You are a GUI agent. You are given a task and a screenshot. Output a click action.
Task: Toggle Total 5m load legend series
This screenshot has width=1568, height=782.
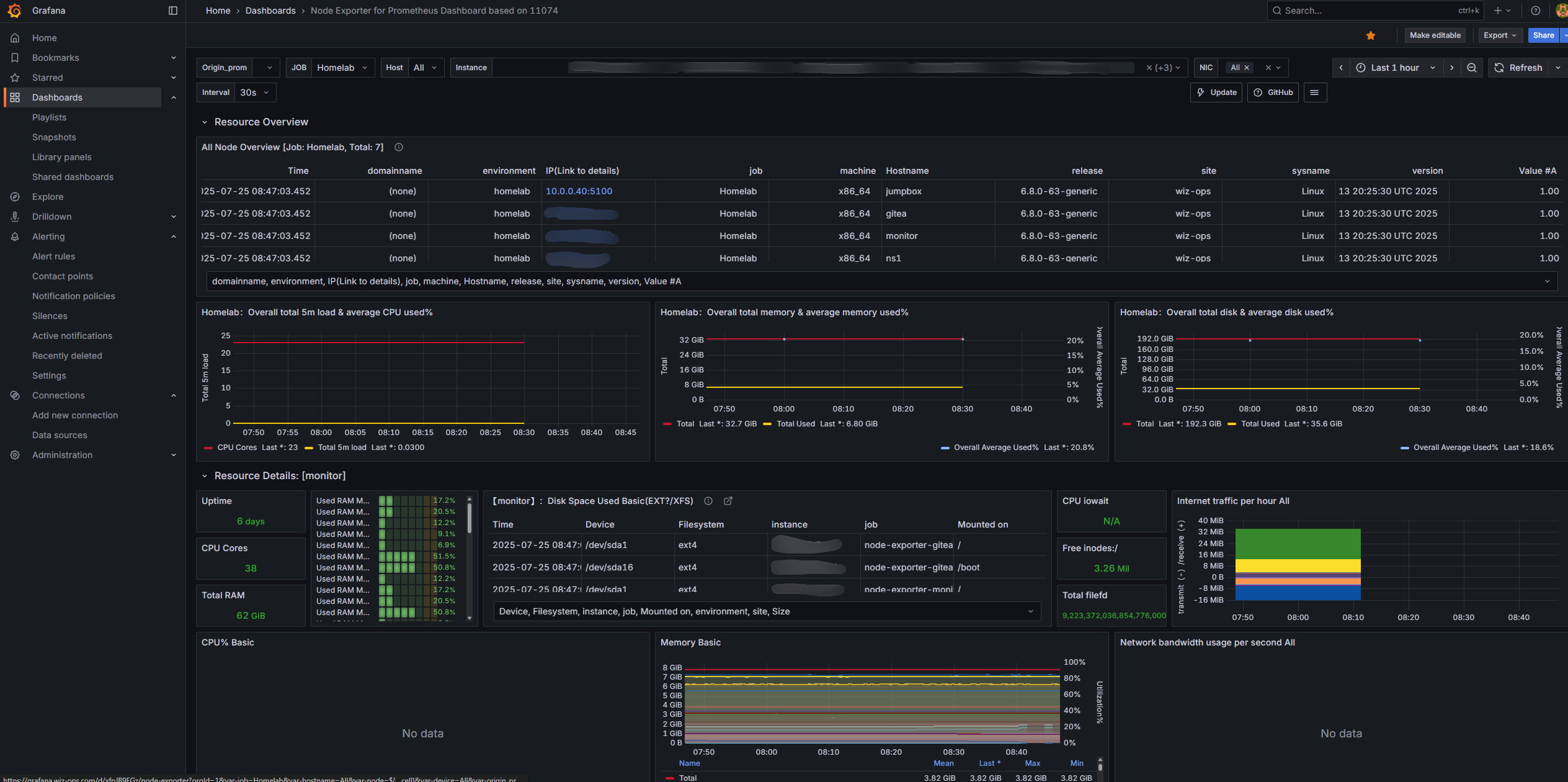pos(342,447)
